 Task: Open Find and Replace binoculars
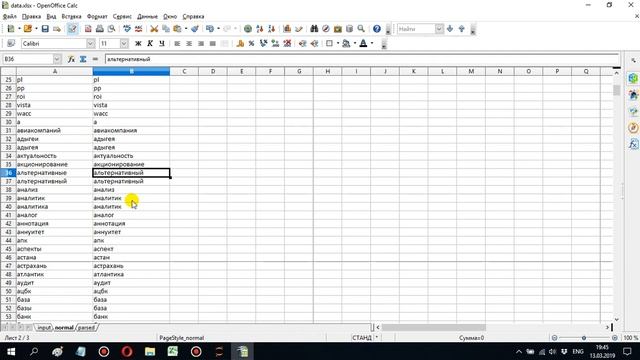pos(314,29)
